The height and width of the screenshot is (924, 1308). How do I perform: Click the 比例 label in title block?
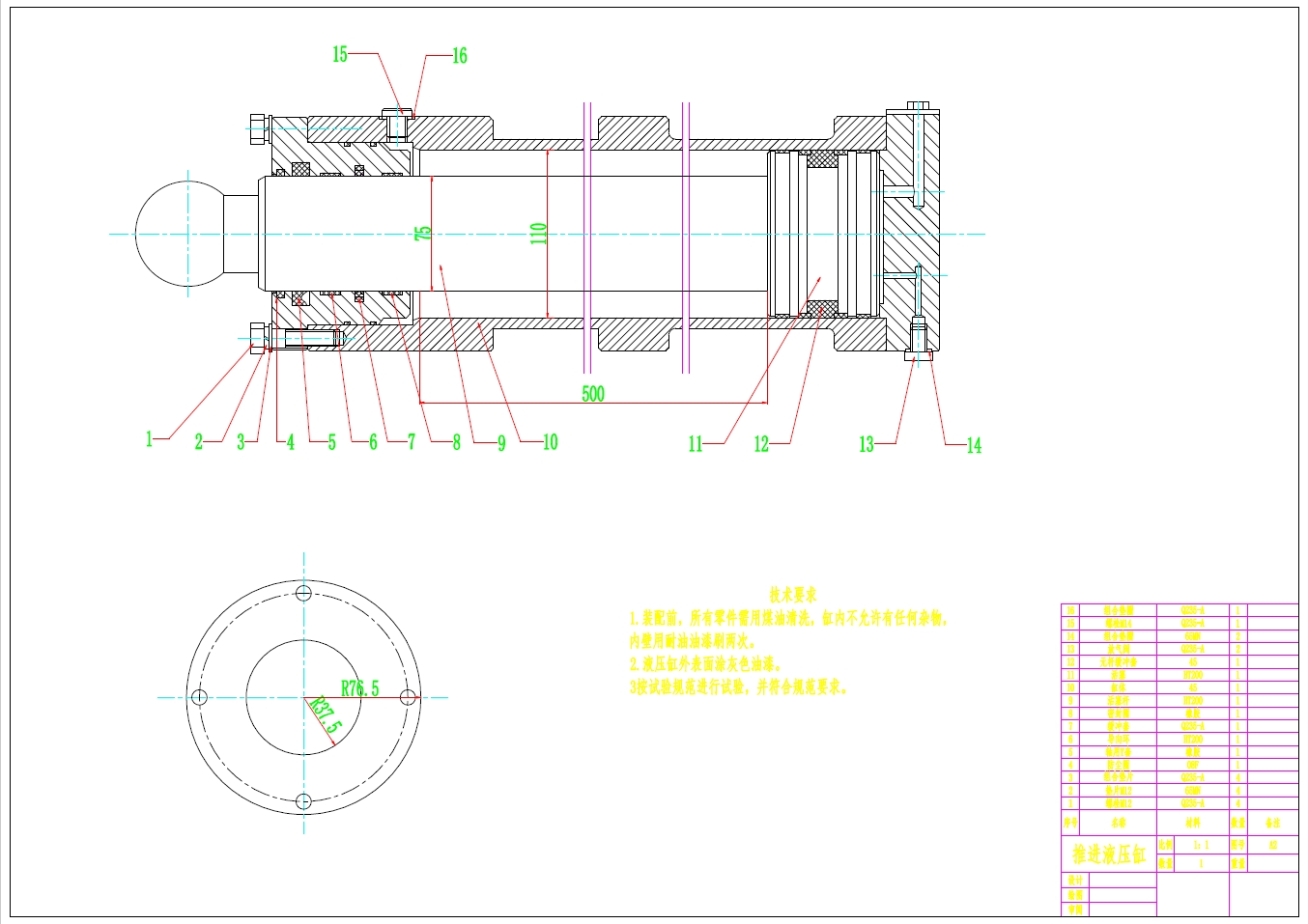tap(1165, 845)
